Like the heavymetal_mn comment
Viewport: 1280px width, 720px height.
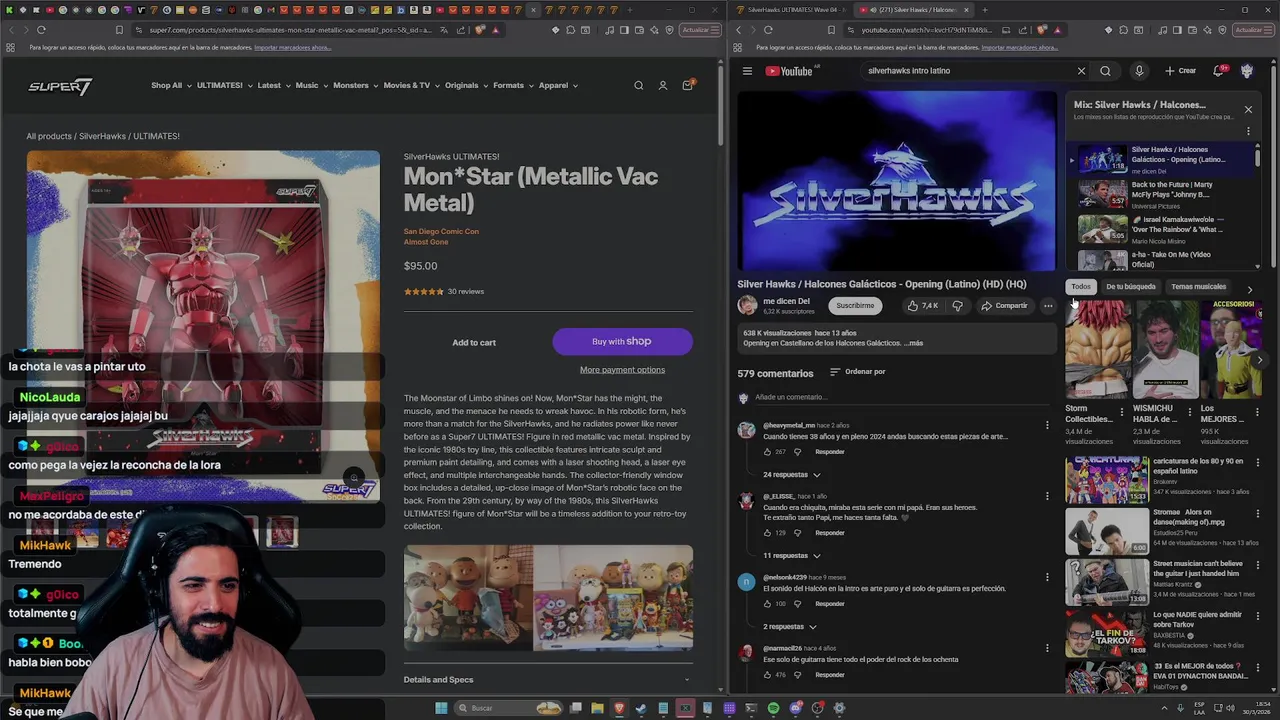coord(767,452)
